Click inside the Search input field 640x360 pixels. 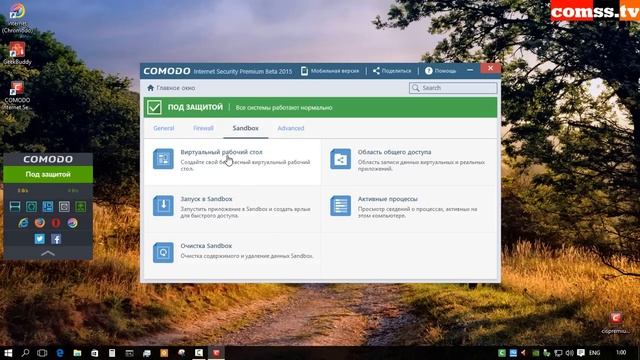click(x=453, y=88)
